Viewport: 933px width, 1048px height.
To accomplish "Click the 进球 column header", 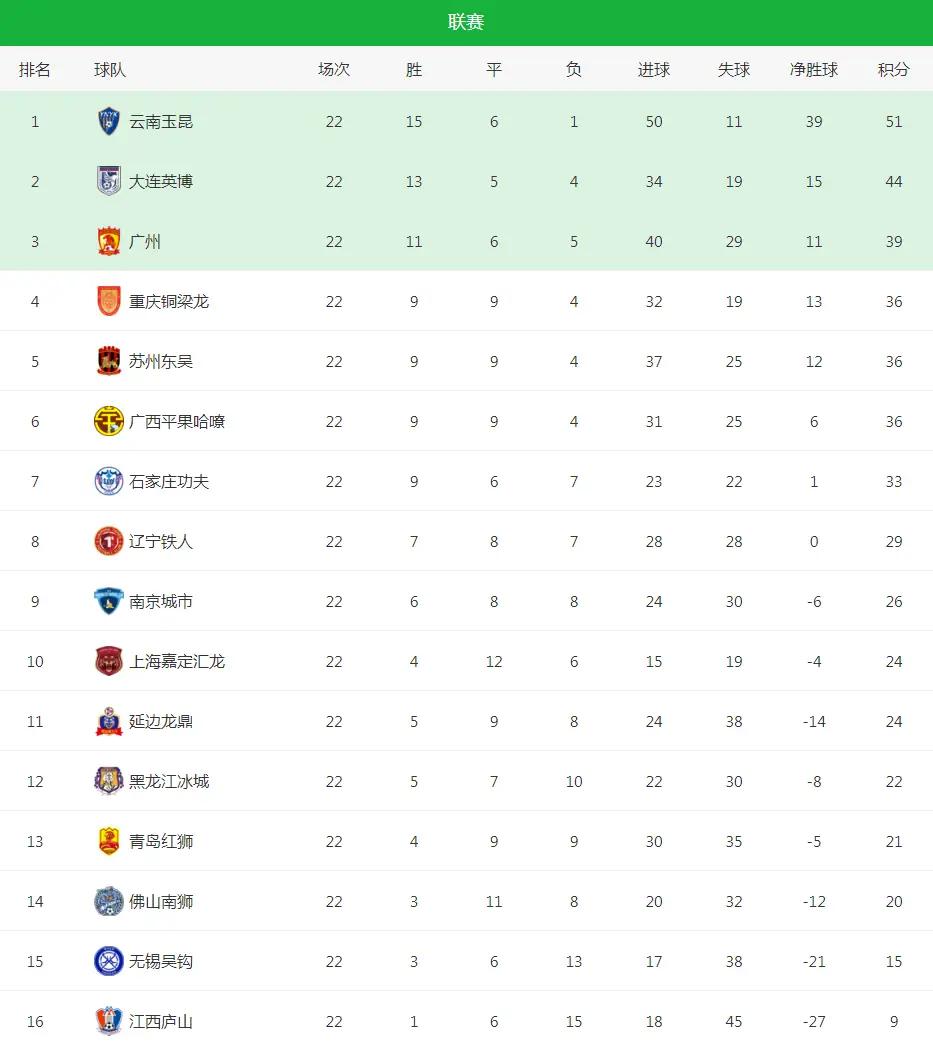I will click(x=653, y=70).
